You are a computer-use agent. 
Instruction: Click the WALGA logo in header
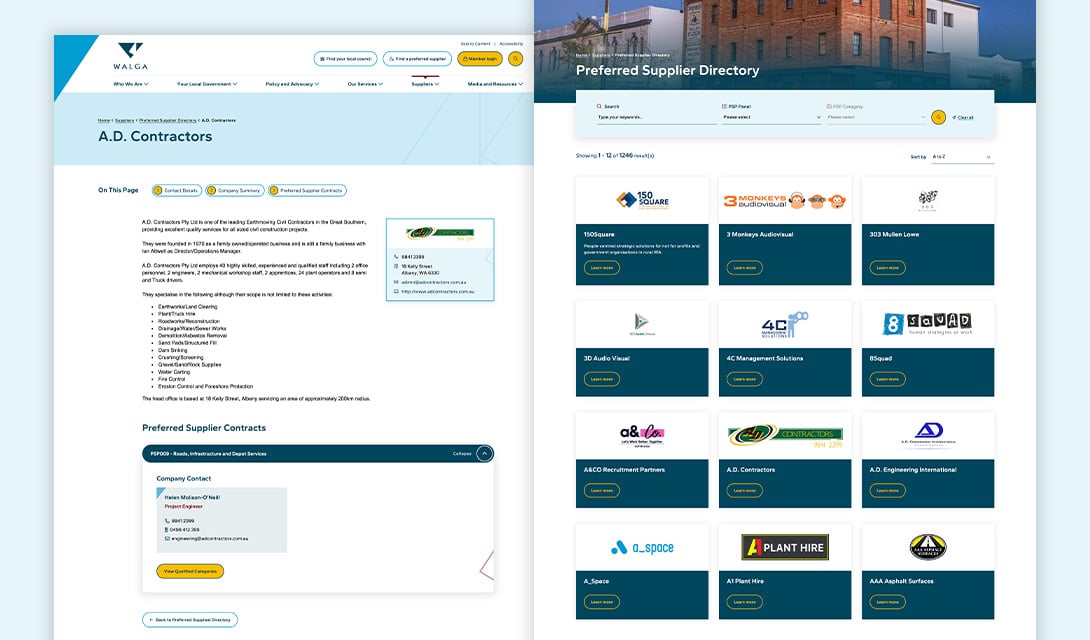click(131, 56)
